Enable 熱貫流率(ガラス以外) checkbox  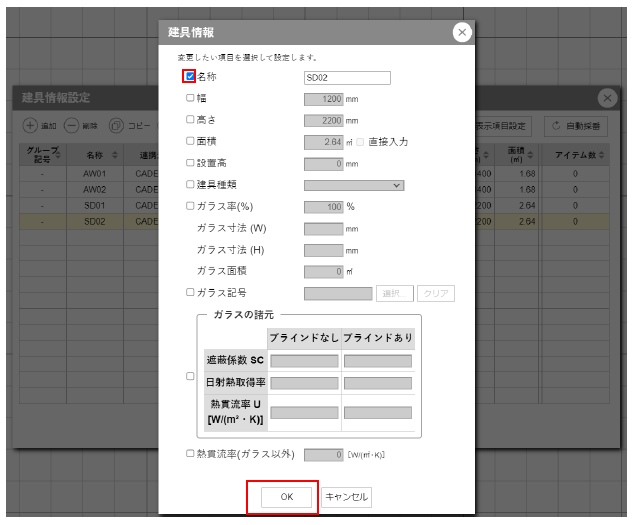tap(190, 454)
